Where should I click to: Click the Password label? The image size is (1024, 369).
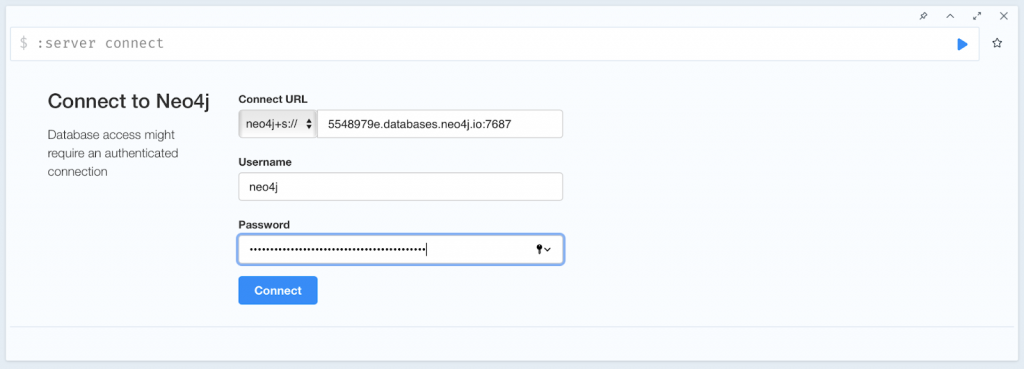pyautogui.click(x=264, y=225)
